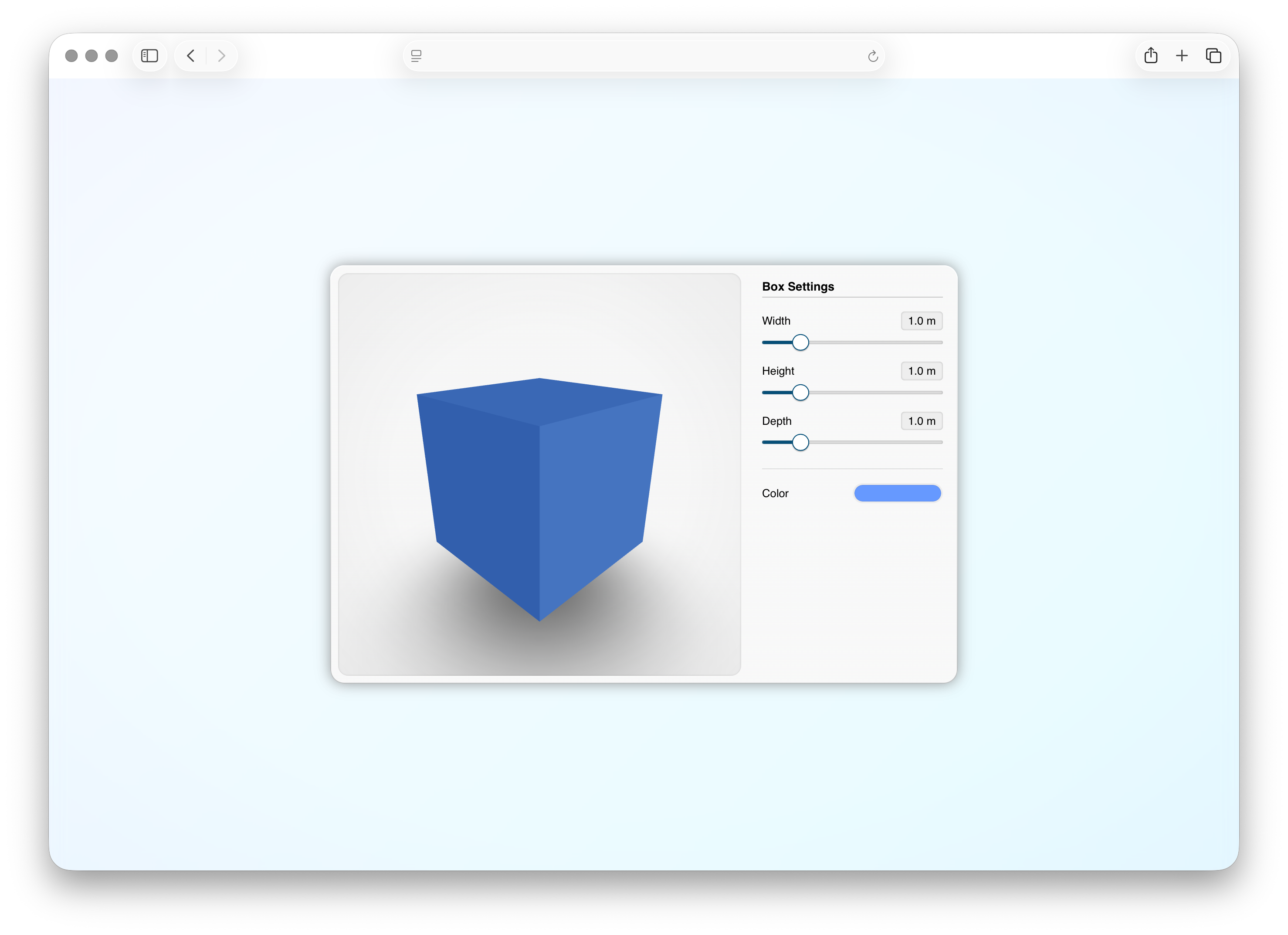Click the page reader icon in address bar

[x=416, y=56]
